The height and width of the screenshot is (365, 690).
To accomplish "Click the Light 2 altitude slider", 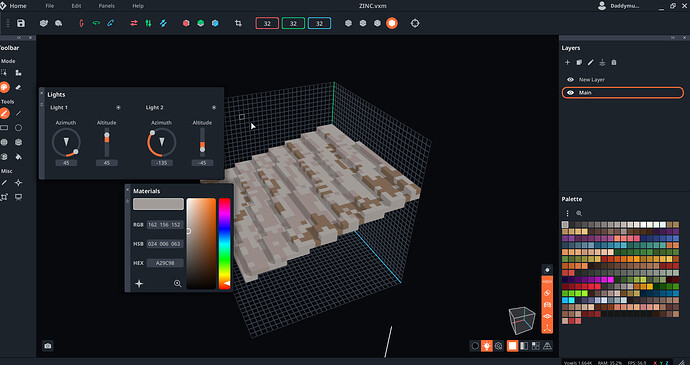I will click(202, 143).
